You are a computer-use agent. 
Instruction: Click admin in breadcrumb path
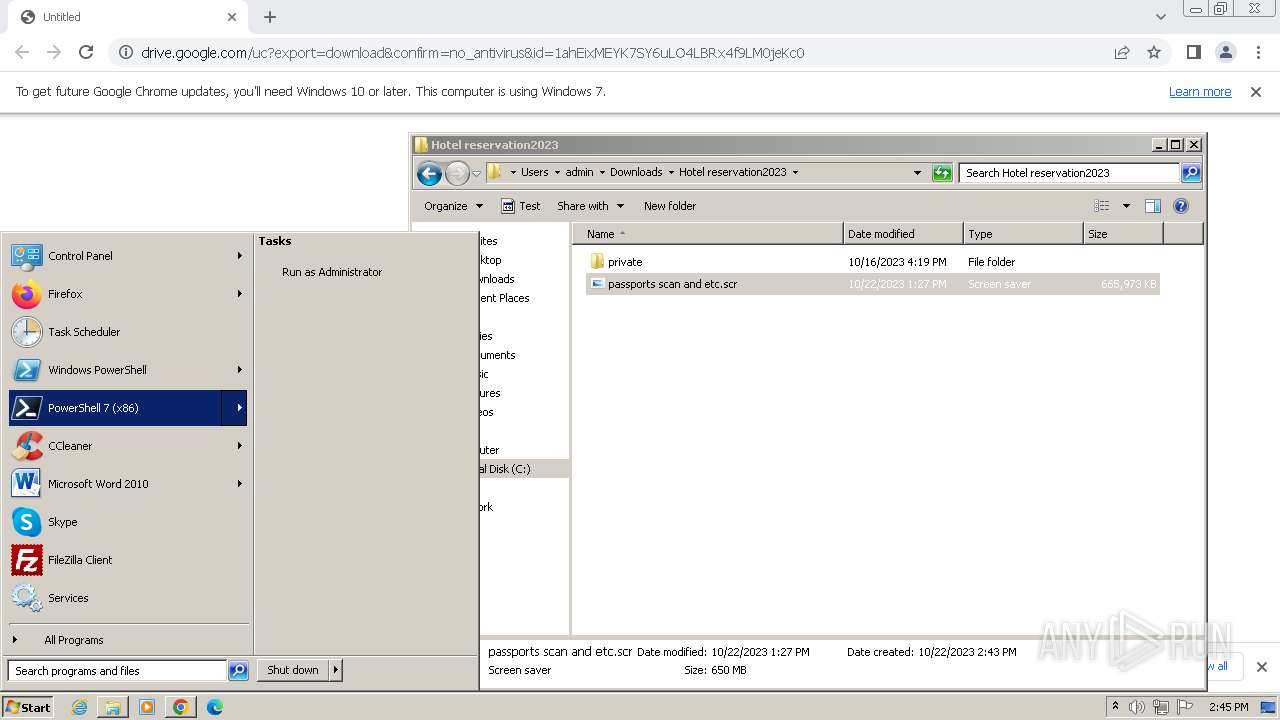tap(579, 172)
